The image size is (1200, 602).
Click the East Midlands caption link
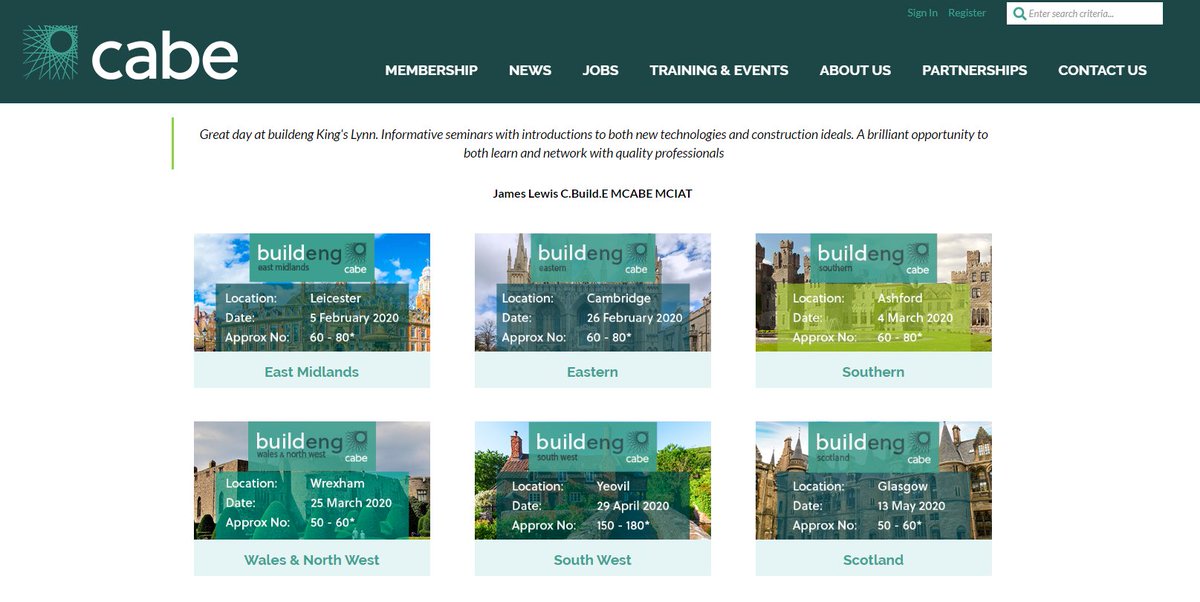(312, 372)
